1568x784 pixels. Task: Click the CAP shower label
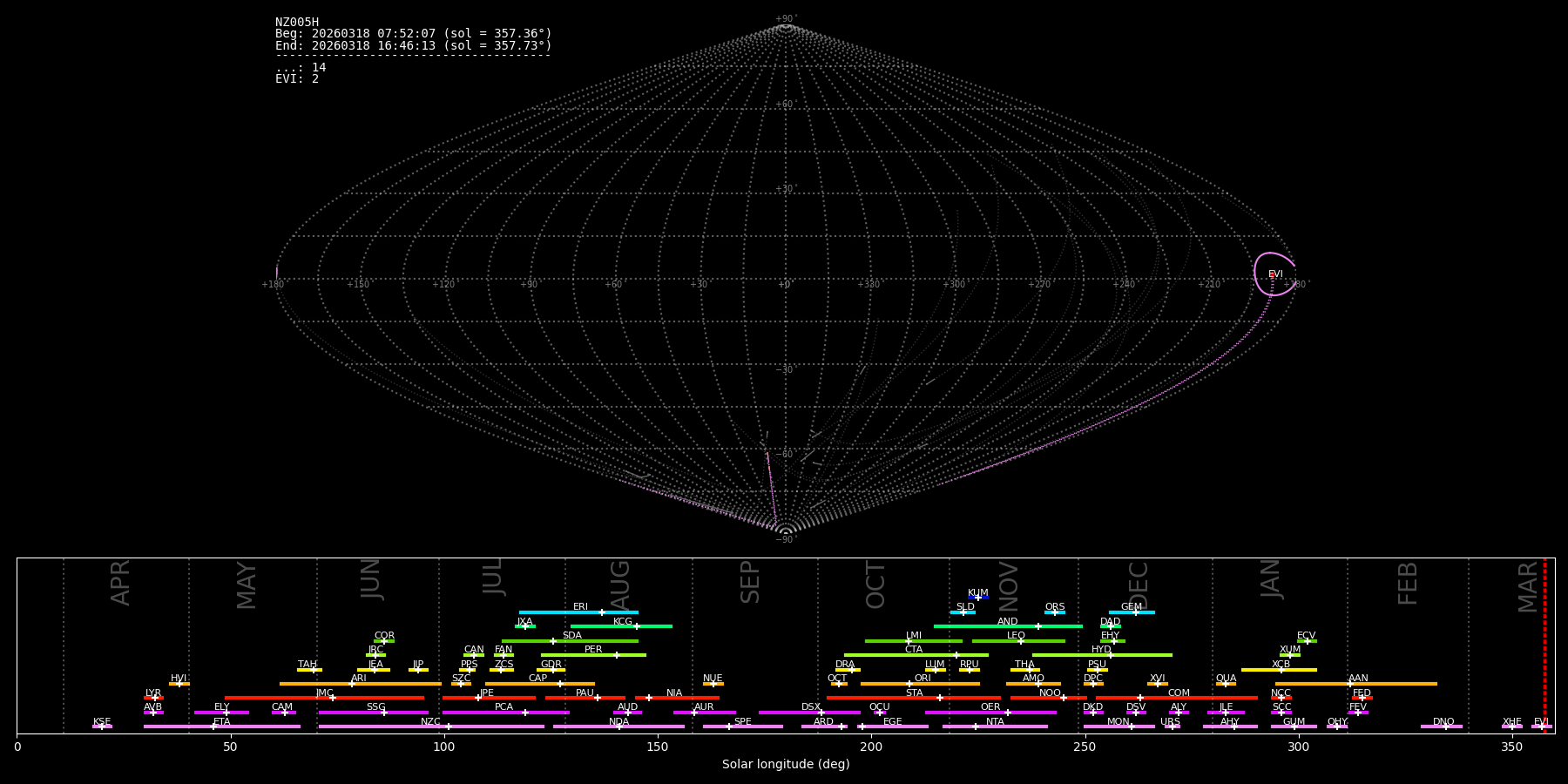point(538,679)
